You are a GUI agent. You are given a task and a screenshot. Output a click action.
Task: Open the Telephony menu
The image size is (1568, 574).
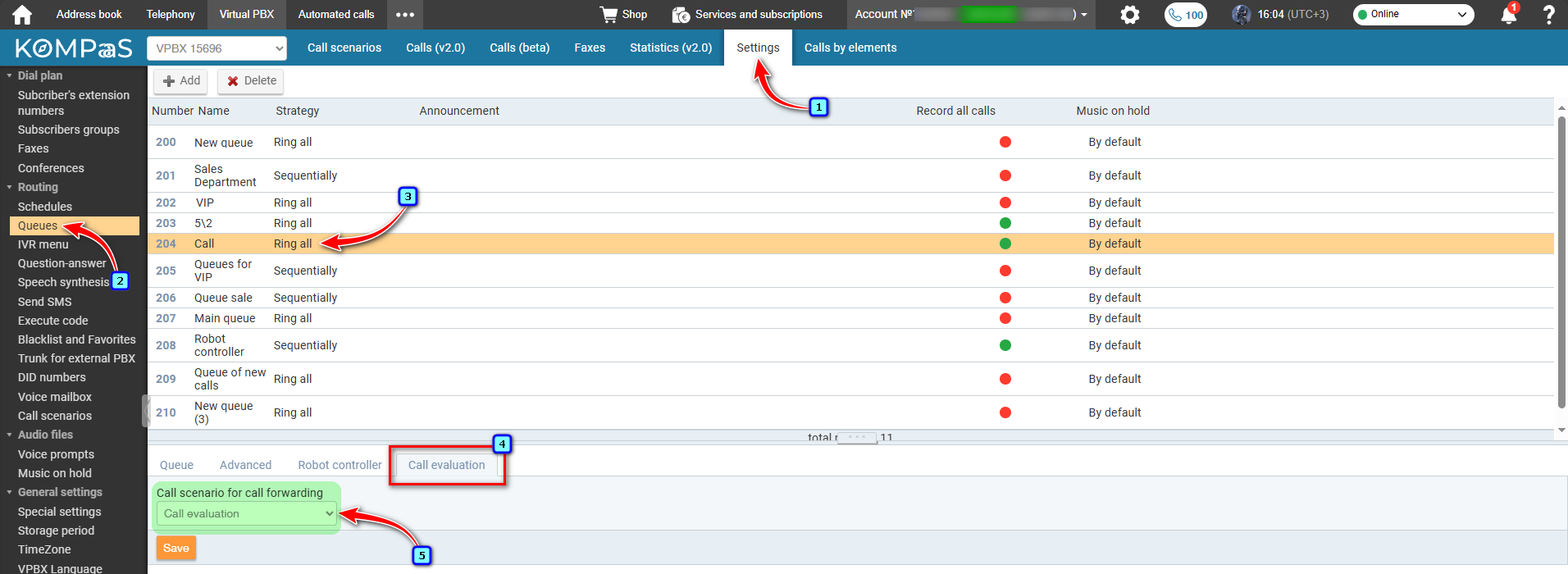(x=171, y=14)
